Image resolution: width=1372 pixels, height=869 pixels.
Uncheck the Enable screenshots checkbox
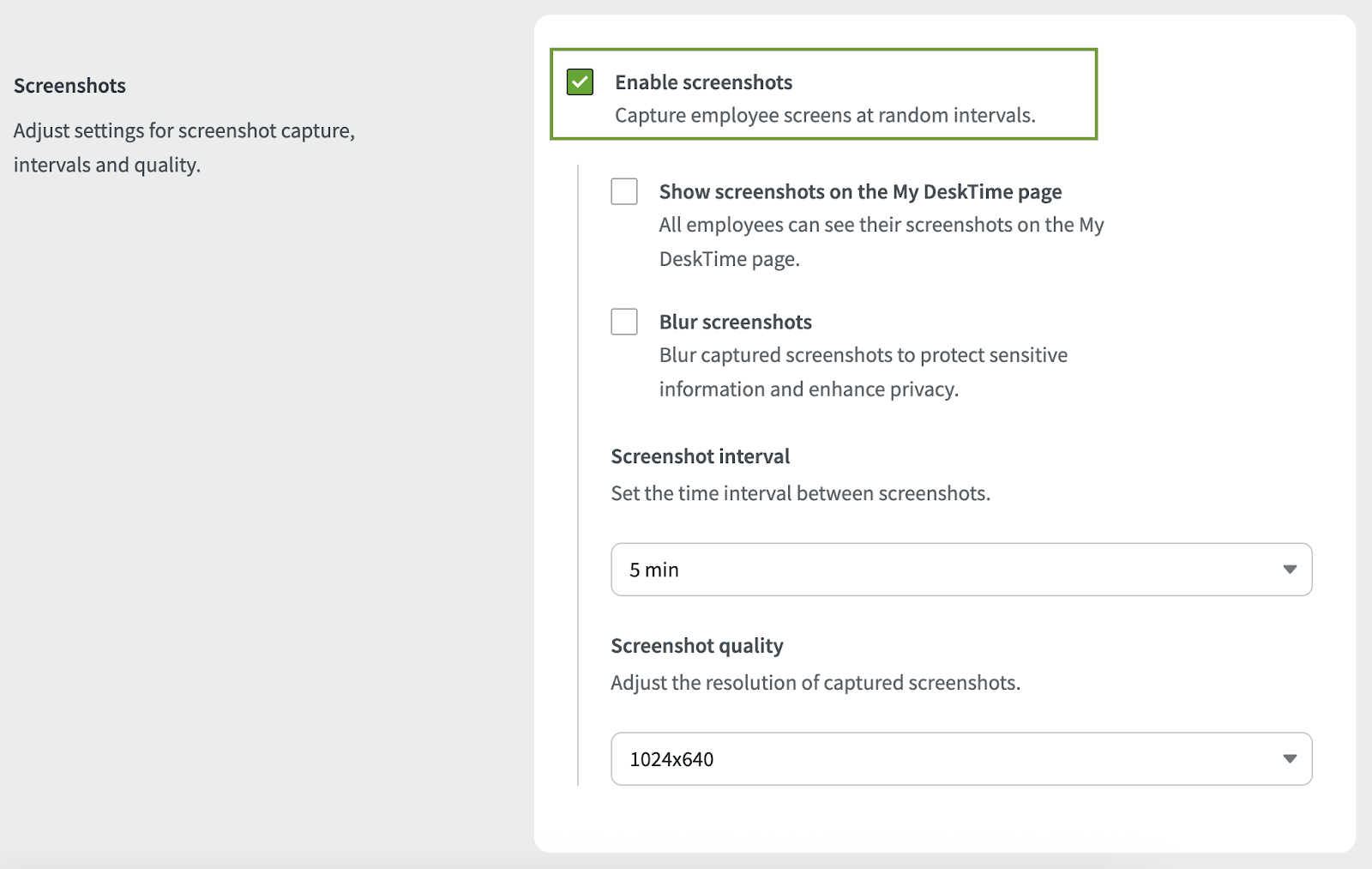point(580,82)
